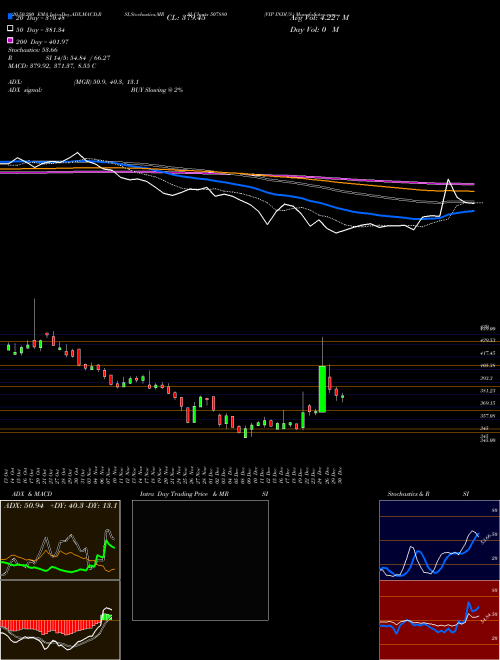This screenshot has height=660, width=500.
Task: Click the 417.45 price axis label
Action: (487, 353)
